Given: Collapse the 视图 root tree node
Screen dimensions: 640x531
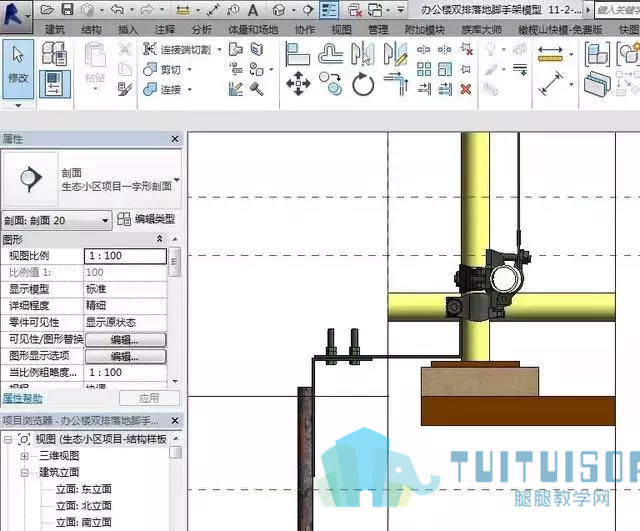Looking at the screenshot, I should pyautogui.click(x=7, y=440).
